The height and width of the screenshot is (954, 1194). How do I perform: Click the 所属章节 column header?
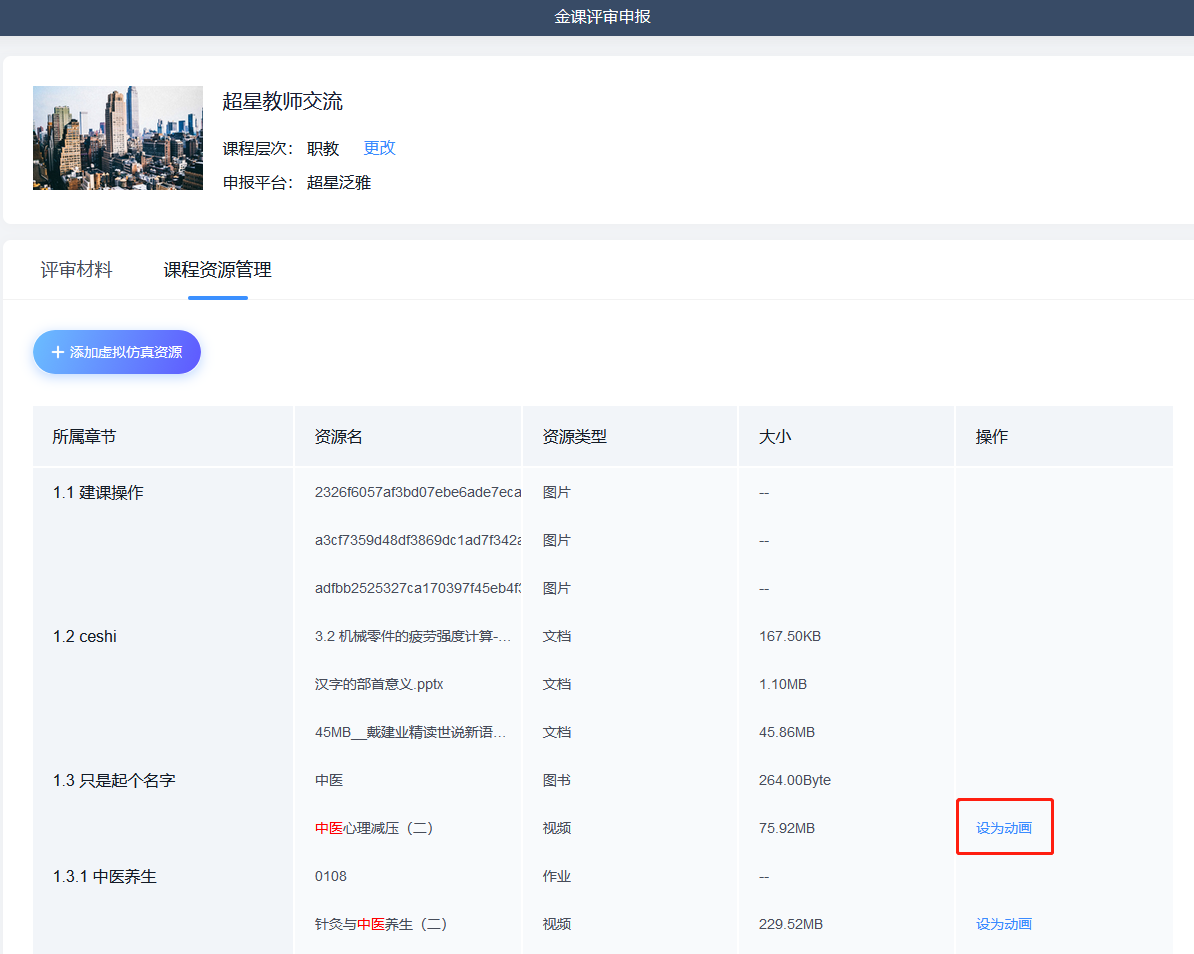point(84,437)
